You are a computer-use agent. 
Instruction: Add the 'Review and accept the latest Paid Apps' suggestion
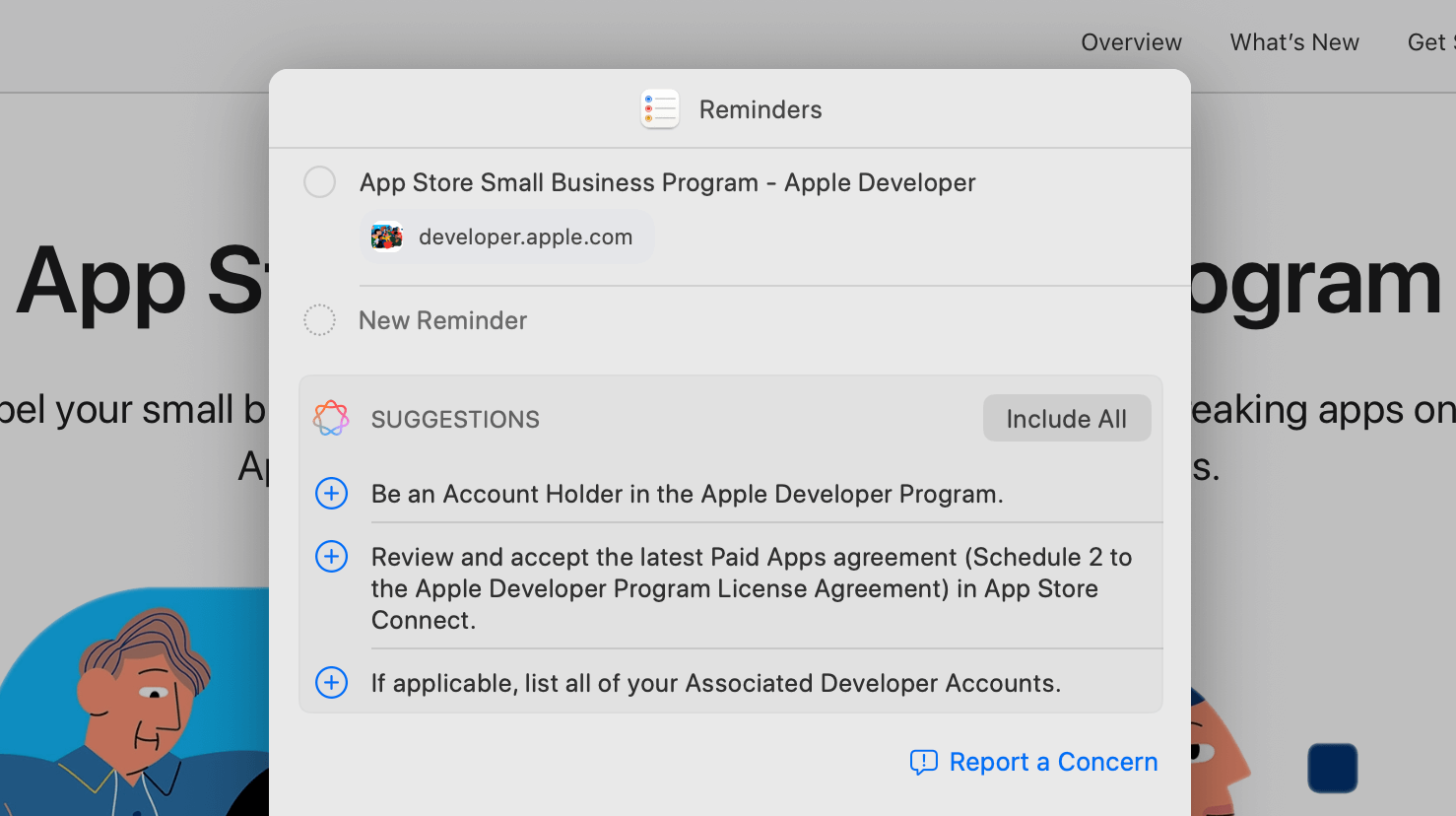(x=331, y=556)
